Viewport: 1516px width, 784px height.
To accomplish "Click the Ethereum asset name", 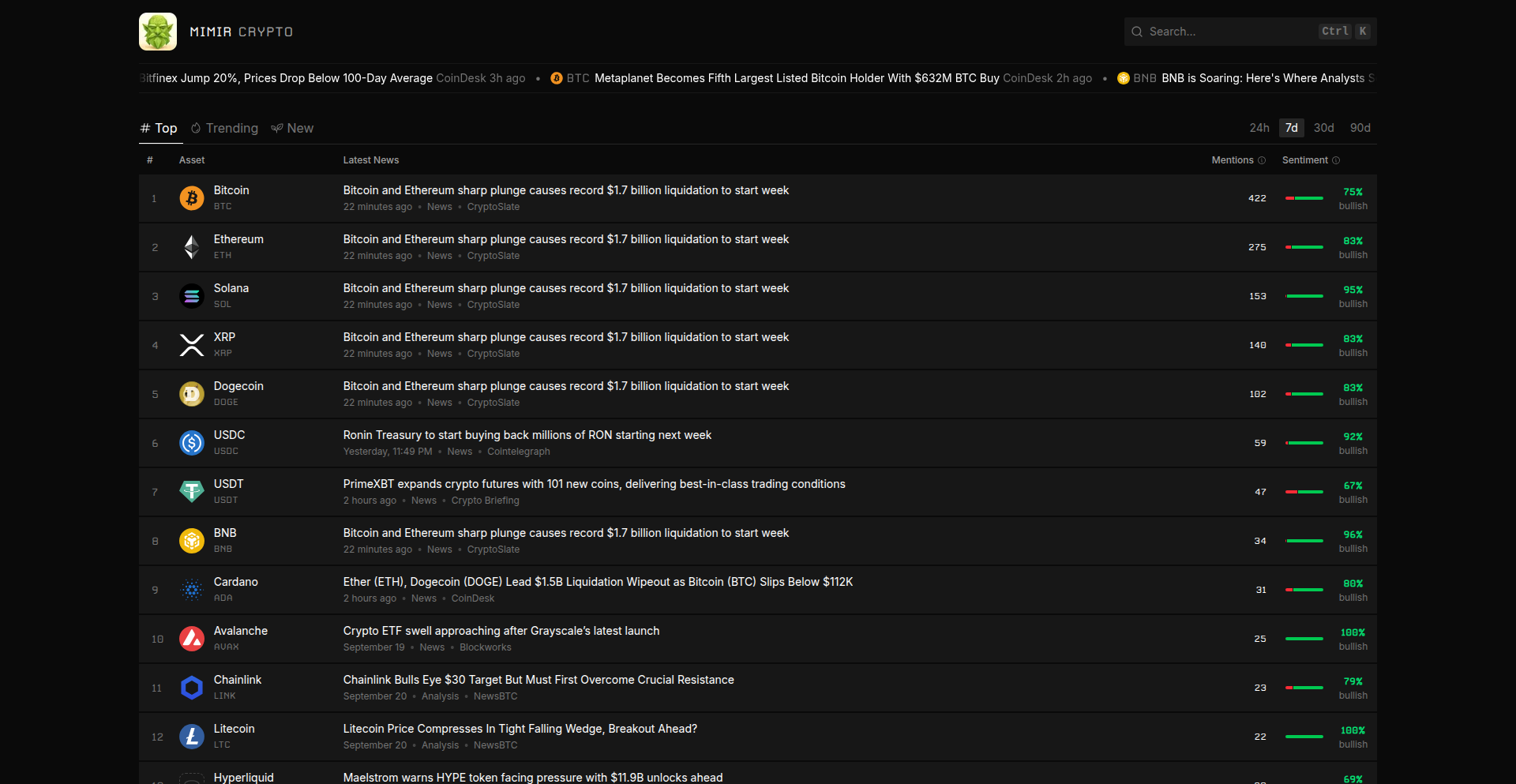I will pos(238,239).
